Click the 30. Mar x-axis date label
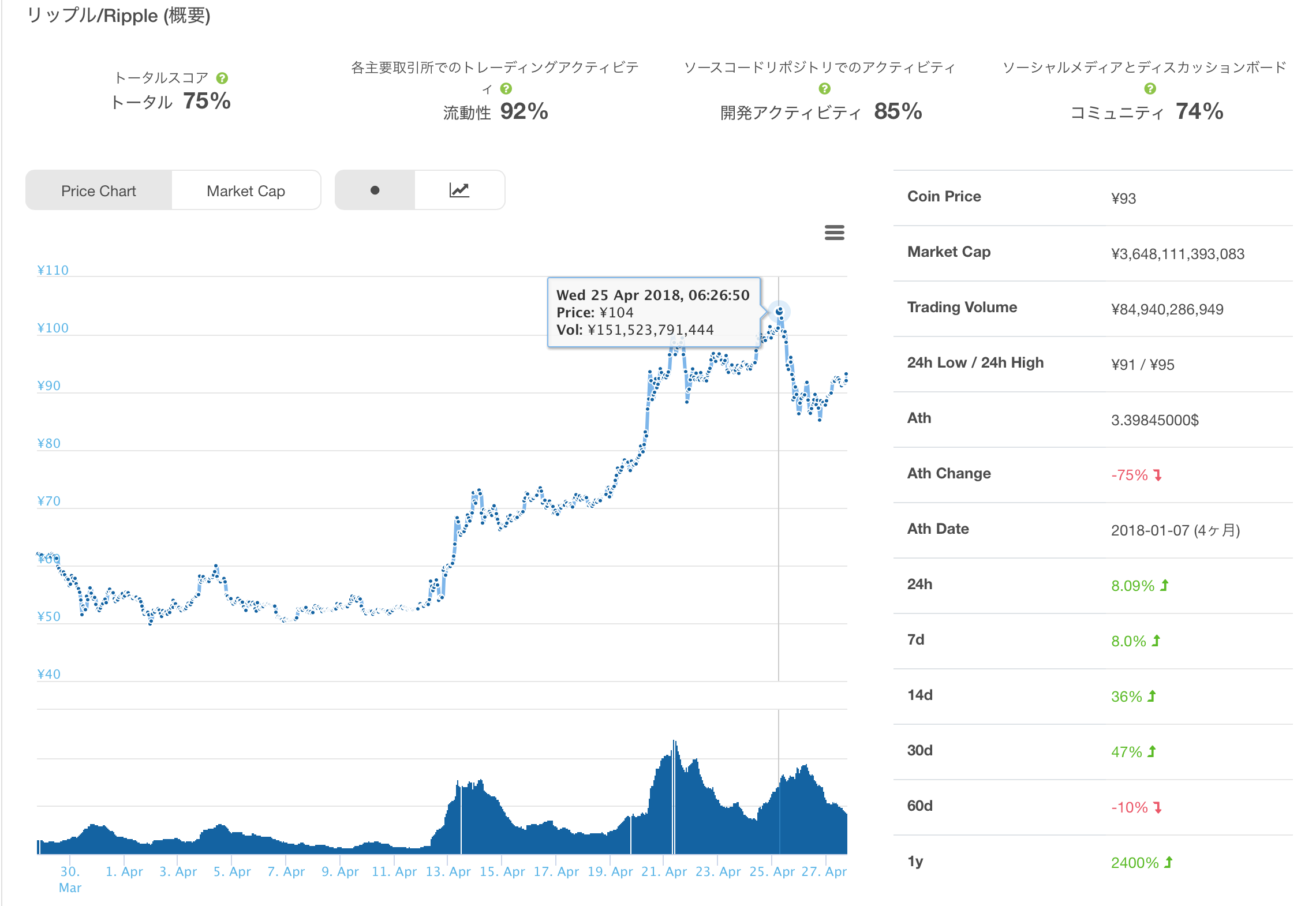 [70, 879]
